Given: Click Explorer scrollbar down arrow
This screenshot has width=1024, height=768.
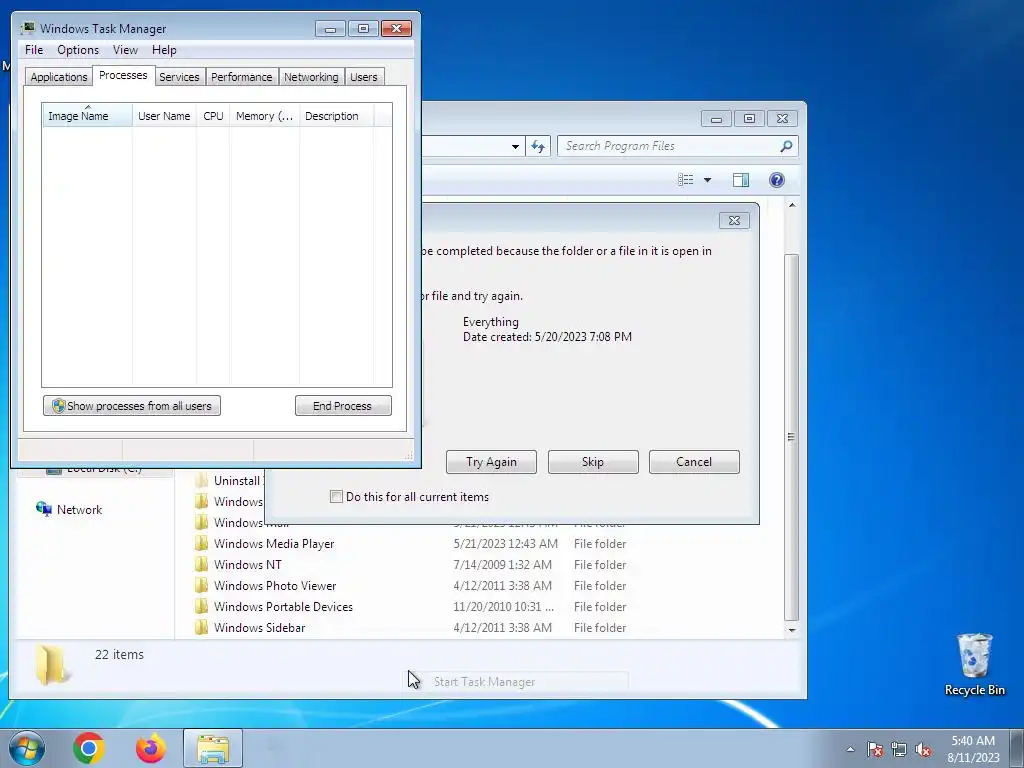Looking at the screenshot, I should click(792, 630).
